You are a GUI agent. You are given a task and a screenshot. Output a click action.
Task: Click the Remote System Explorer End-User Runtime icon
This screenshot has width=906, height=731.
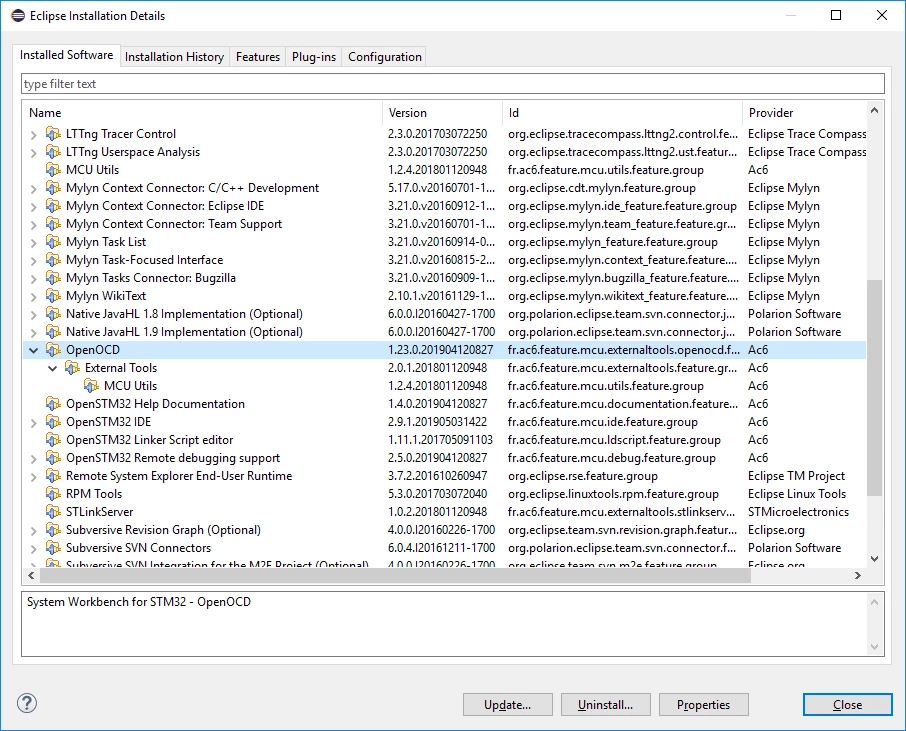click(53, 476)
